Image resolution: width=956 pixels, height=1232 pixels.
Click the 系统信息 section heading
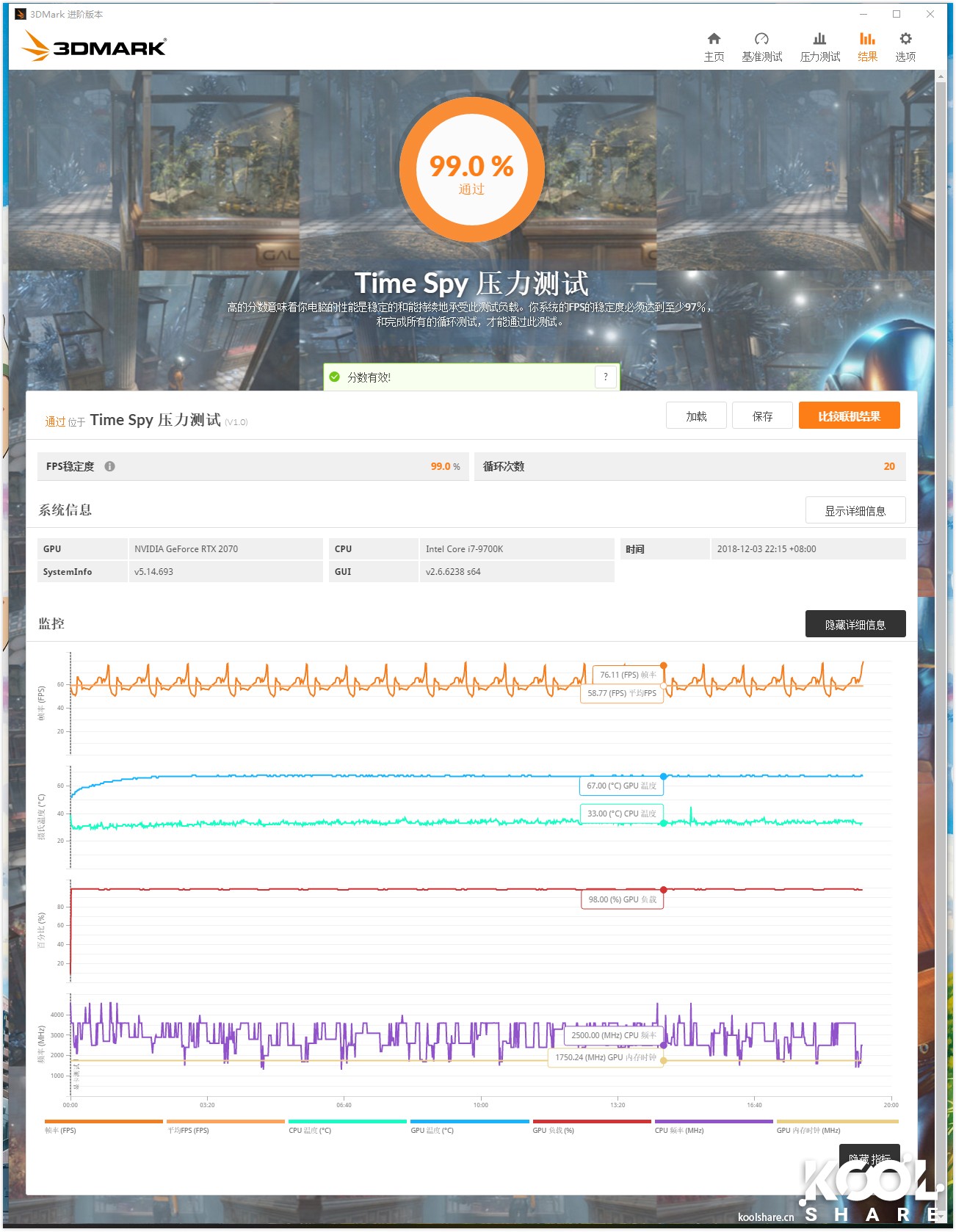pos(65,510)
